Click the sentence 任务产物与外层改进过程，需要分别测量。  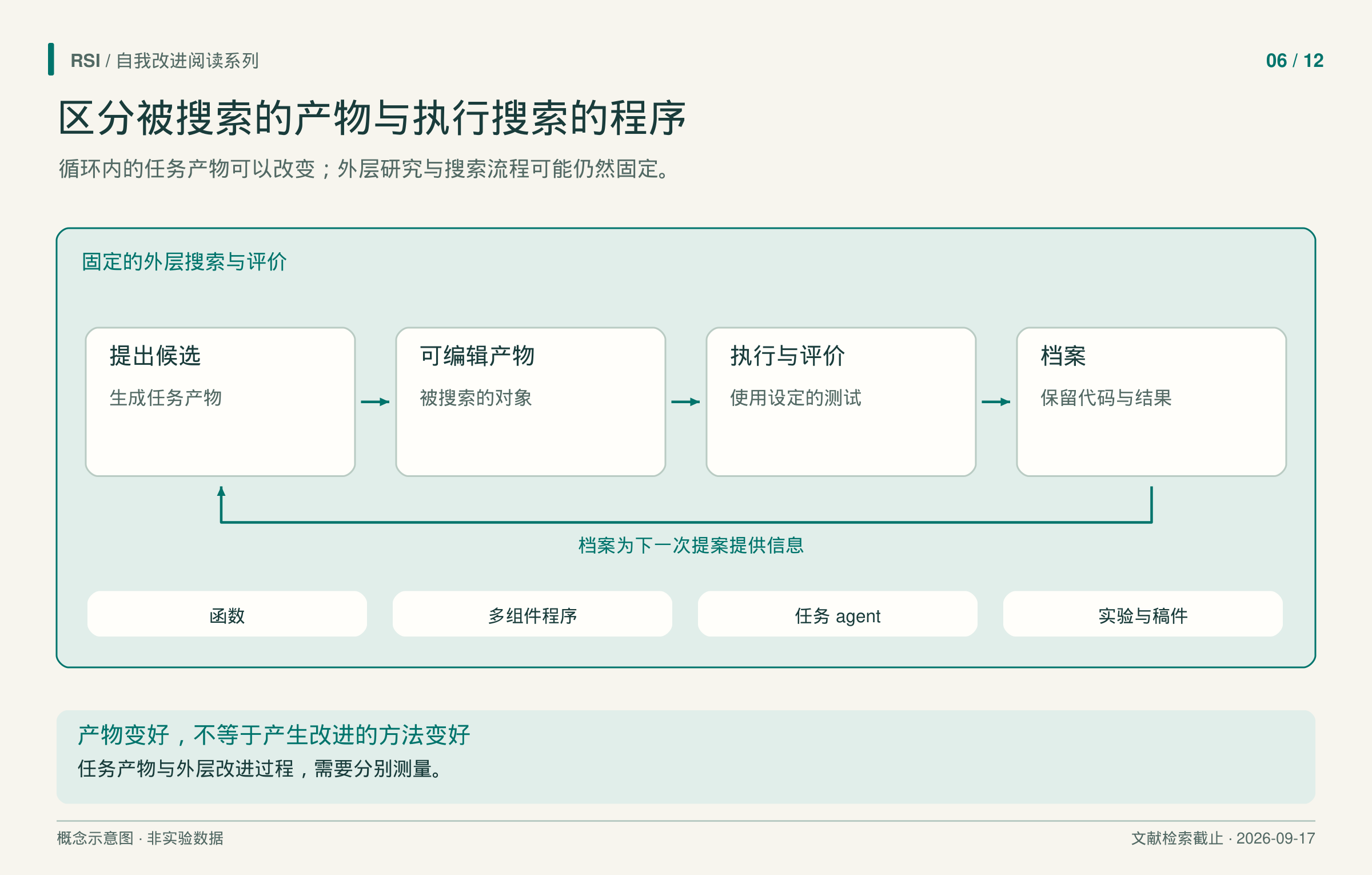coord(260,769)
